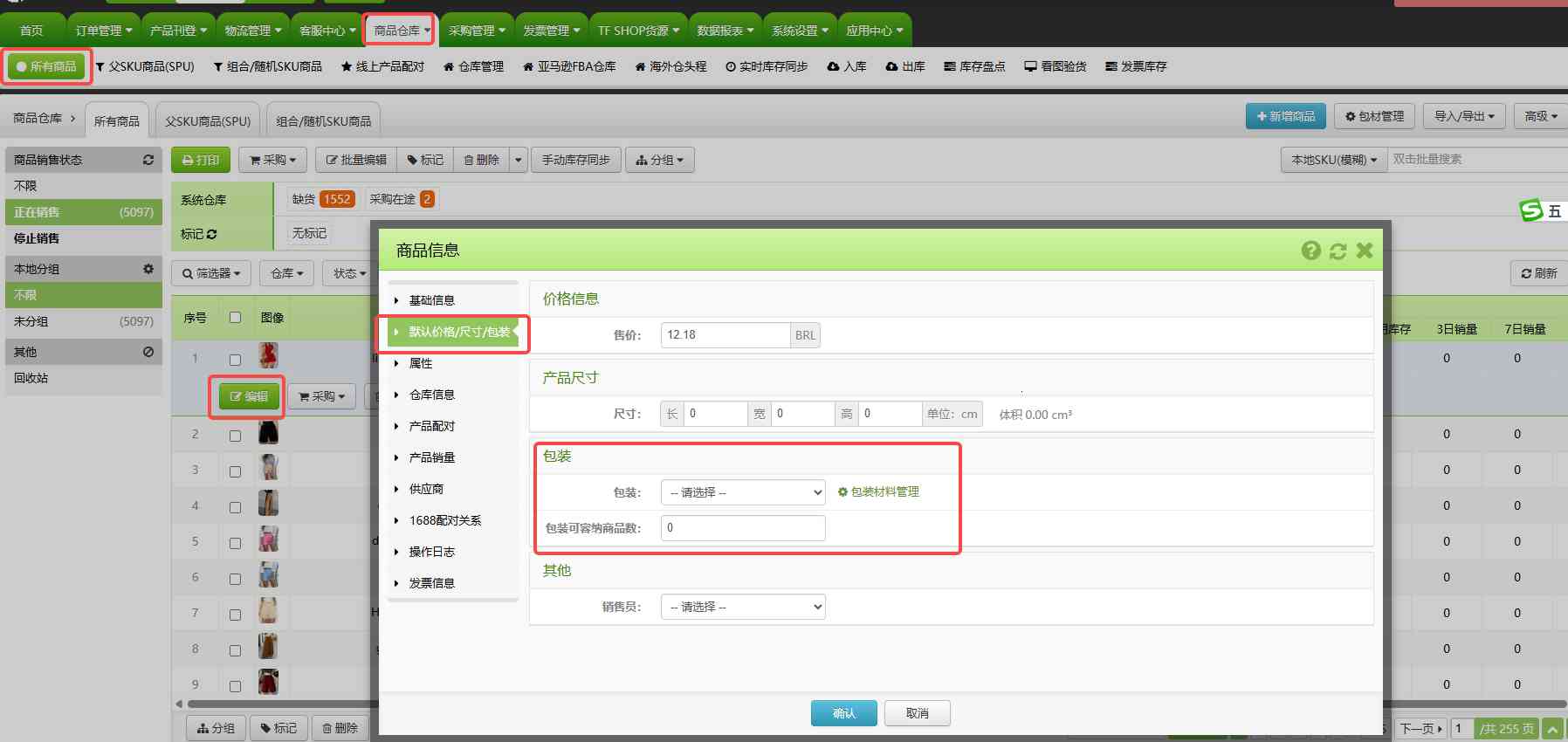
Task: Open 包装材料管理 gear link
Action: click(878, 492)
